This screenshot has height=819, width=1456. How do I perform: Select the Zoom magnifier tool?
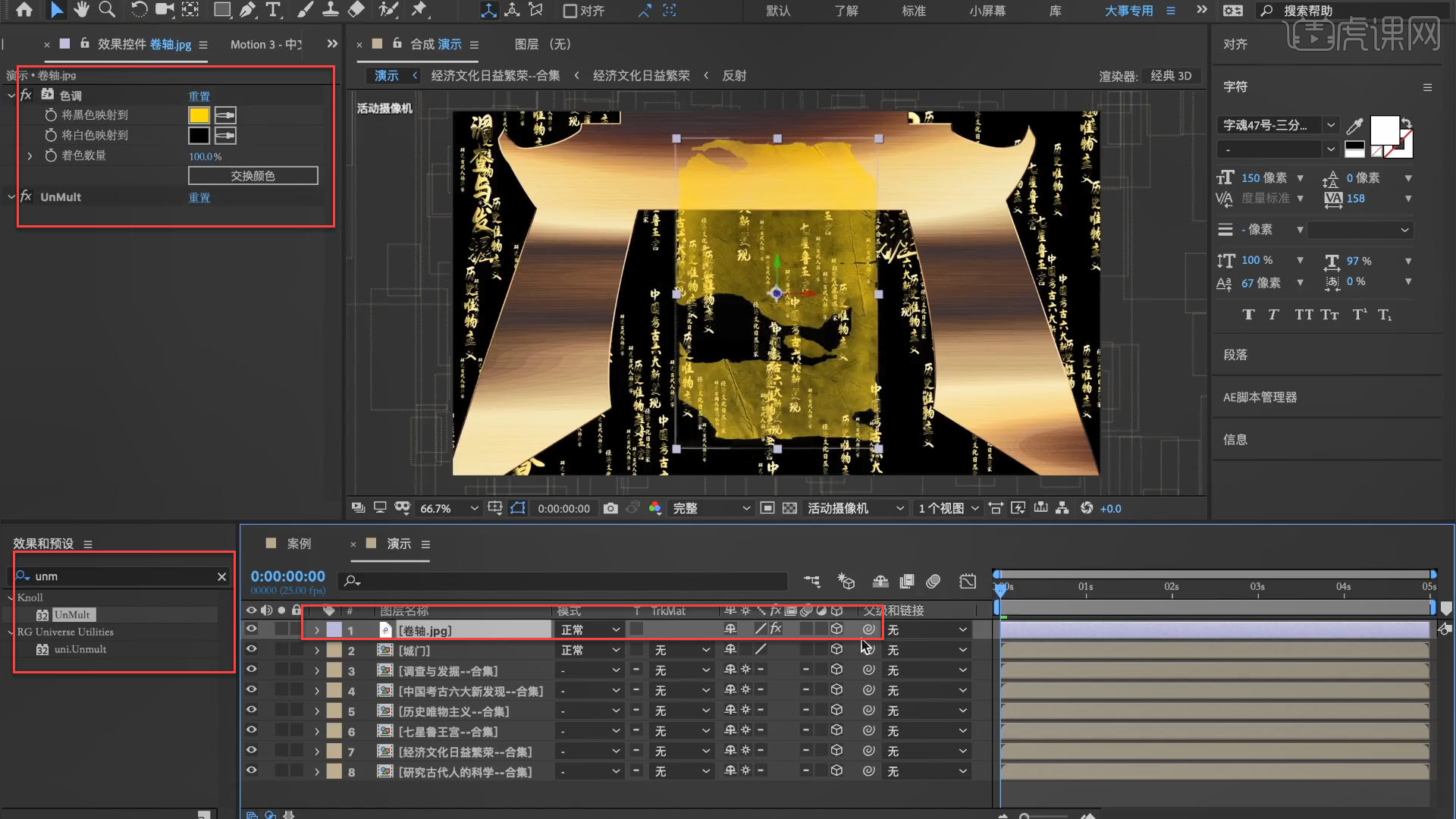point(107,10)
